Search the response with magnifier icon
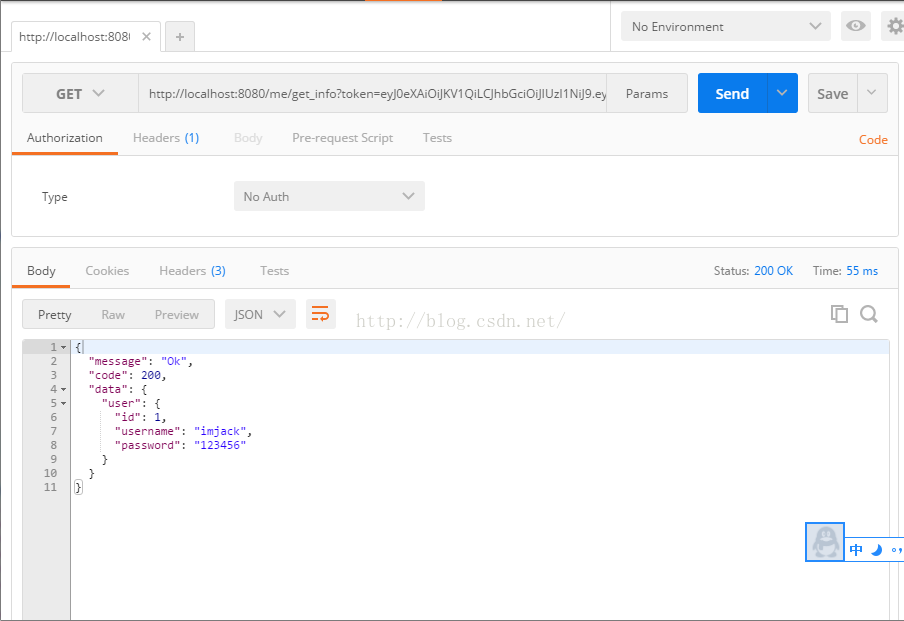The height and width of the screenshot is (621, 904). click(869, 314)
